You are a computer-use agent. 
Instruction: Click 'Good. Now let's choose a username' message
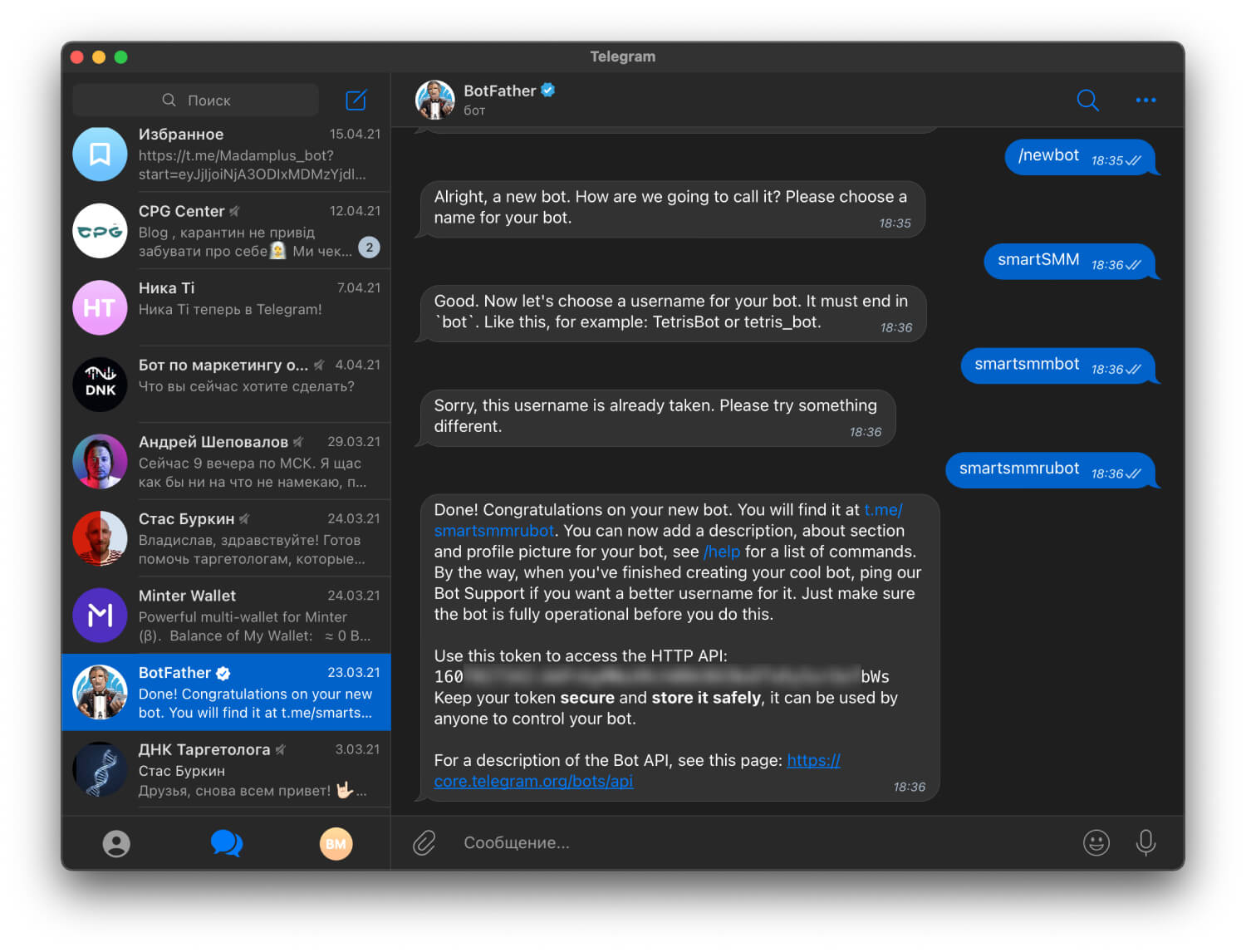(x=671, y=313)
